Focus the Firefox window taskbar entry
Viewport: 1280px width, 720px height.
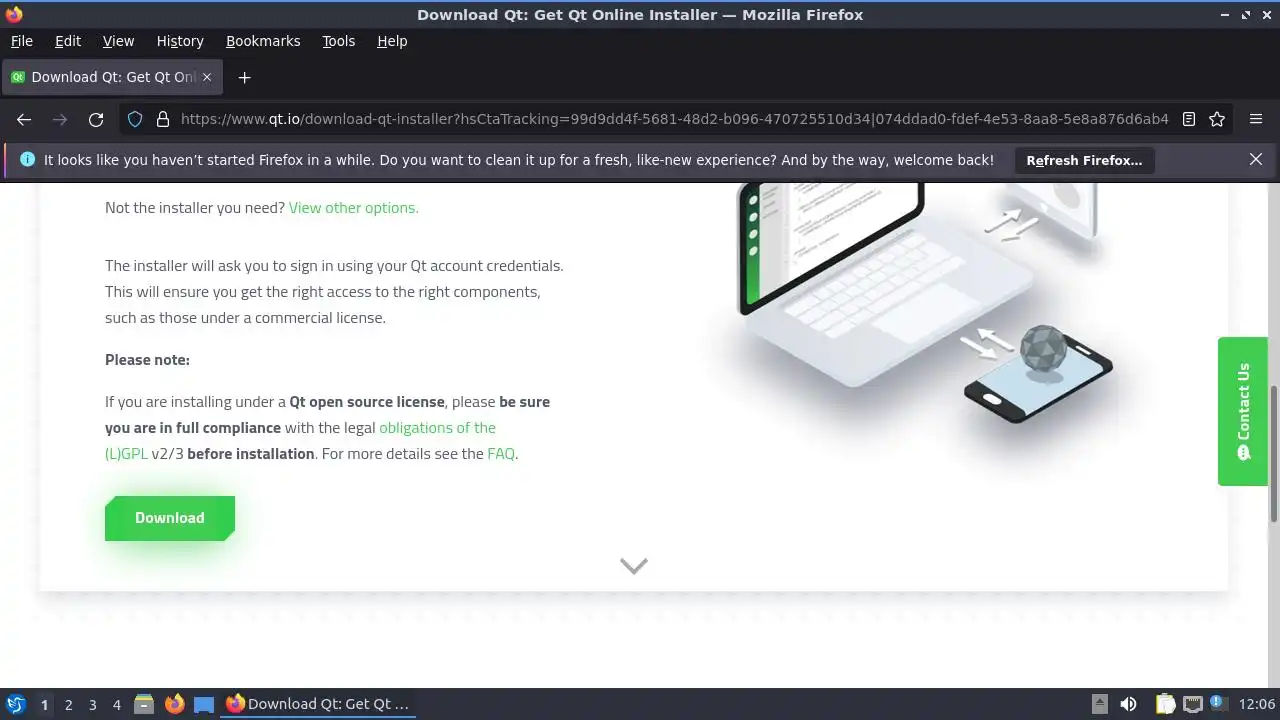tap(318, 704)
